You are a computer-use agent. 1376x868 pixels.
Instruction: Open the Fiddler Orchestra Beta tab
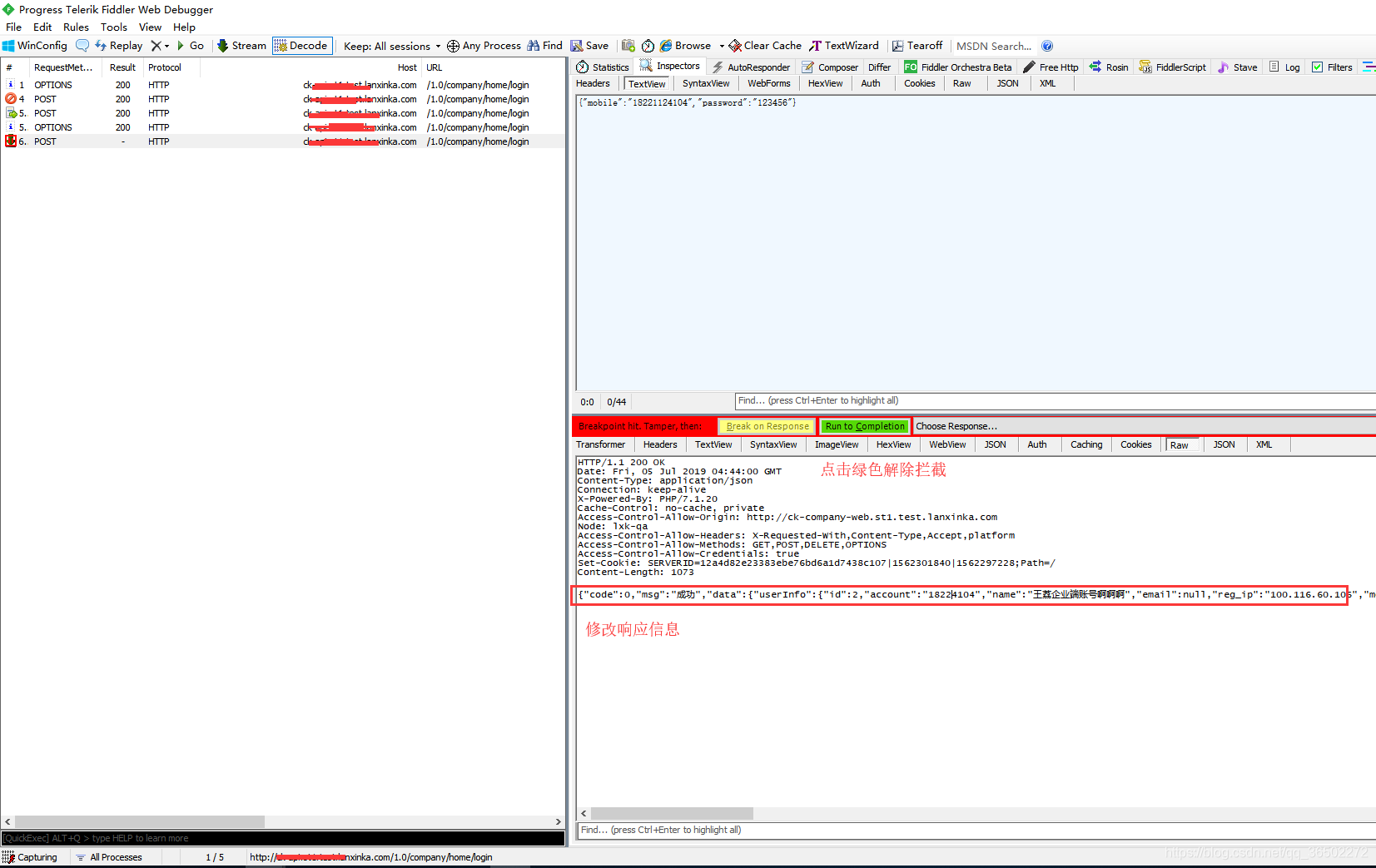(x=958, y=67)
